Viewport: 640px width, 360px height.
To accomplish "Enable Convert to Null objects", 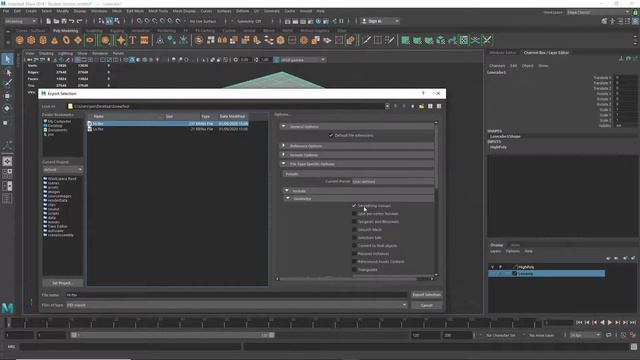I will 354,246.
